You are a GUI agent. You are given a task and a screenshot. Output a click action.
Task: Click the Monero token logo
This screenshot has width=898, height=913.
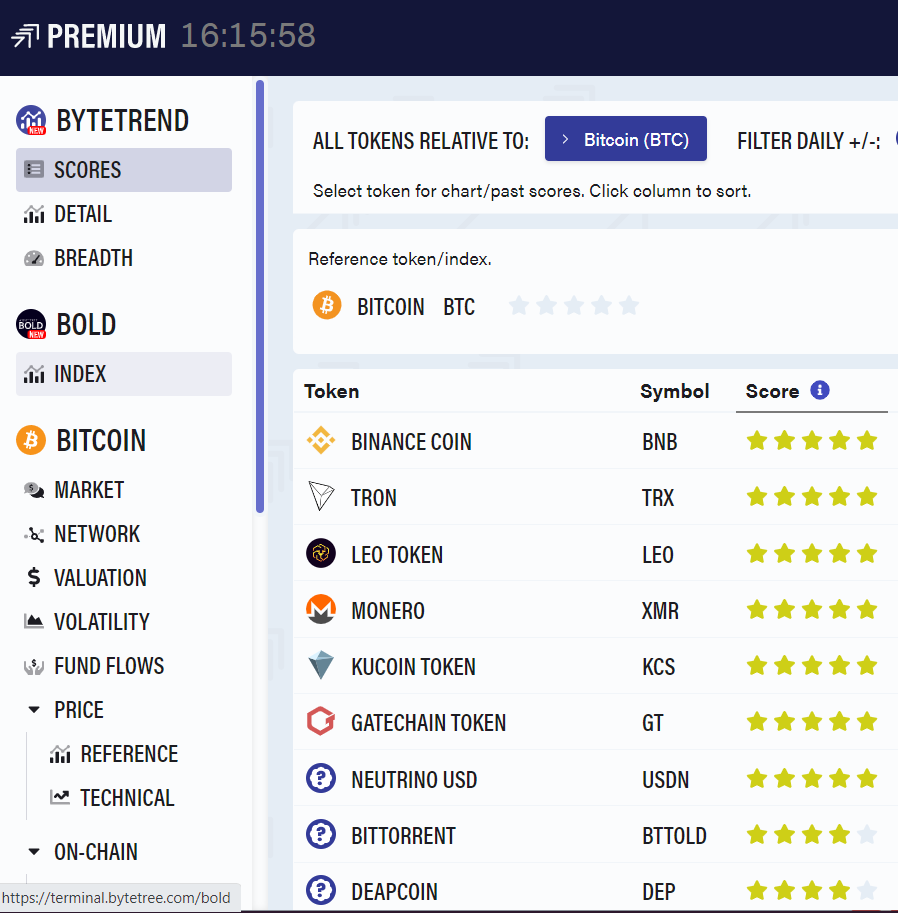pyautogui.click(x=321, y=610)
